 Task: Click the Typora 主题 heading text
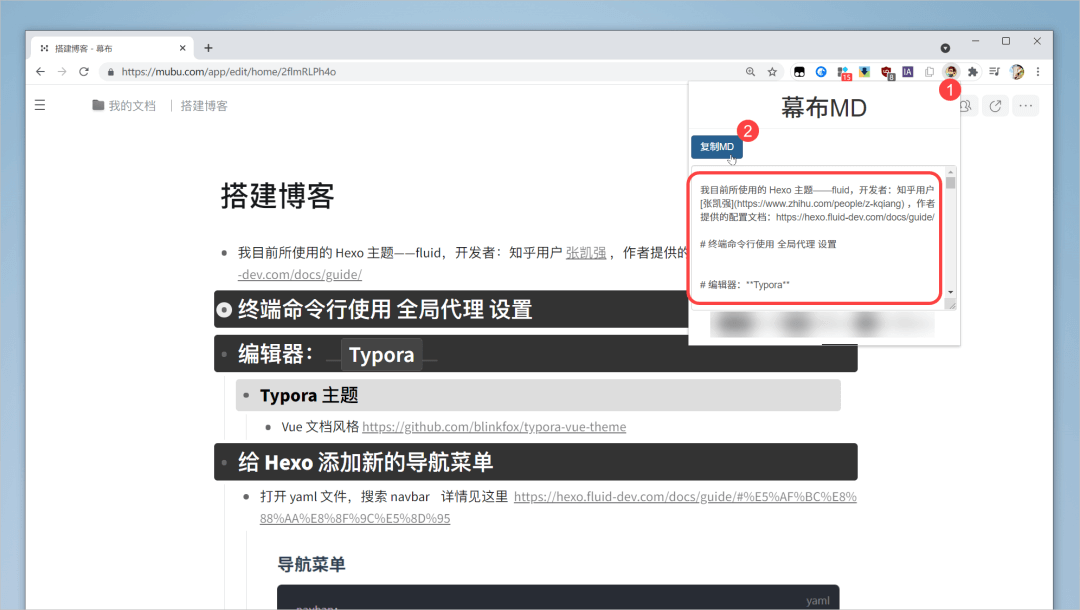[309, 395]
